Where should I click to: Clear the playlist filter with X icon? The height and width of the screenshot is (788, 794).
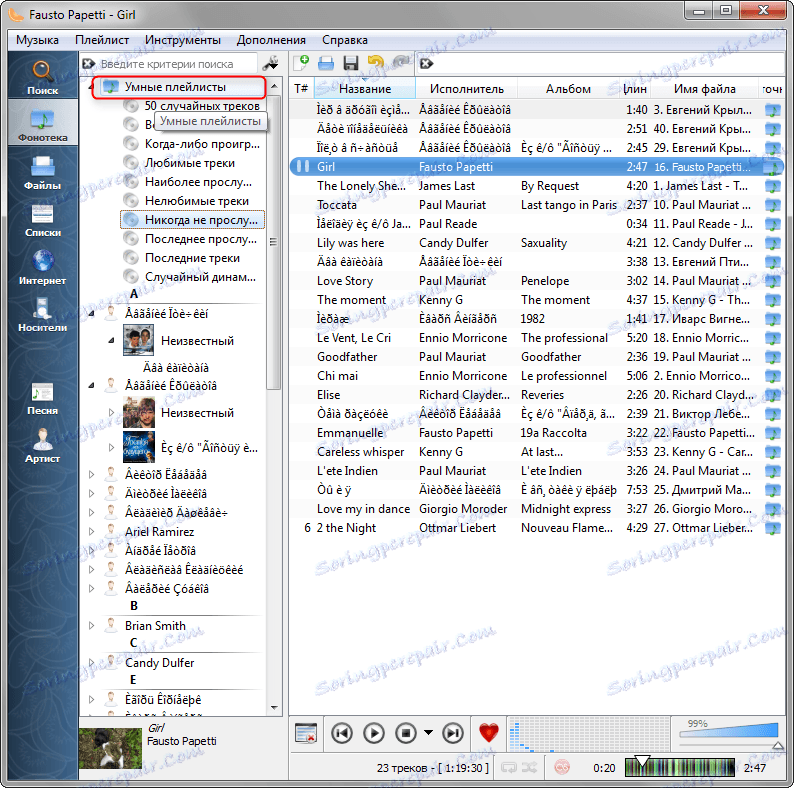426,64
